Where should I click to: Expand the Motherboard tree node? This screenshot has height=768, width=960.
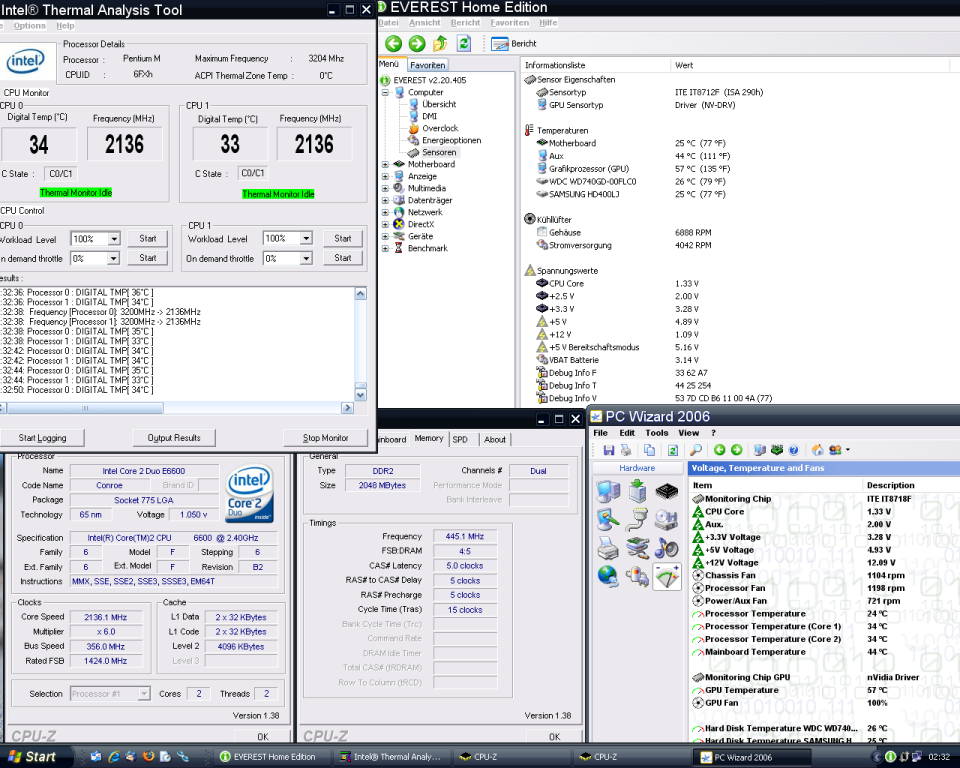click(386, 164)
